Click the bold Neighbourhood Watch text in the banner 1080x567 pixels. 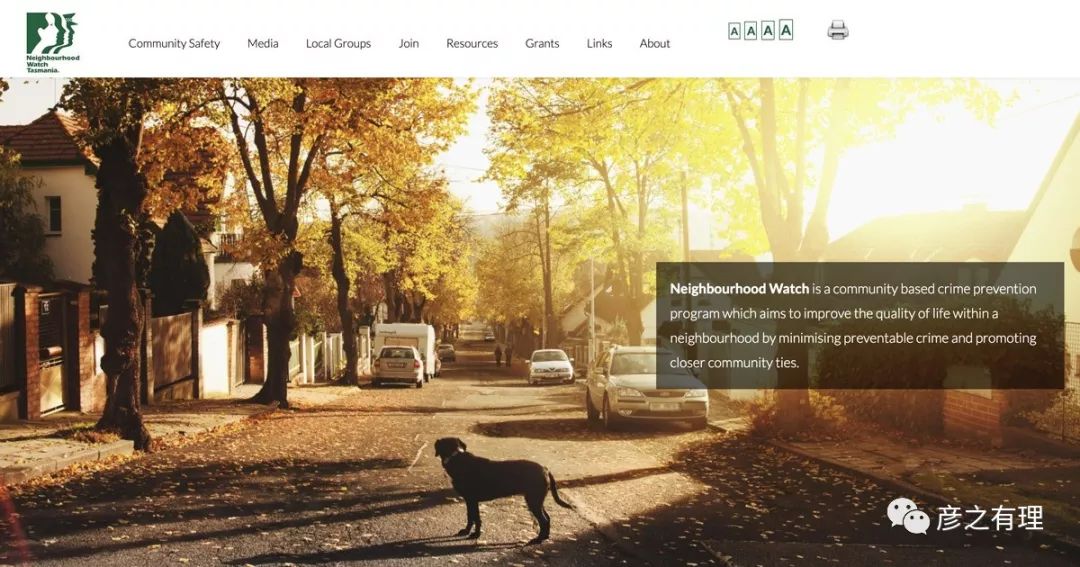(x=739, y=289)
